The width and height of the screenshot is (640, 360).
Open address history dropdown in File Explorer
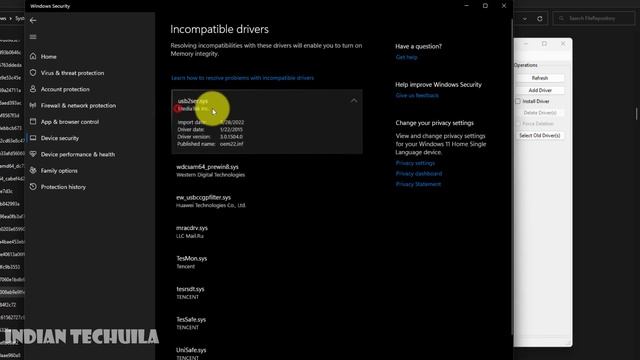[x=525, y=18]
